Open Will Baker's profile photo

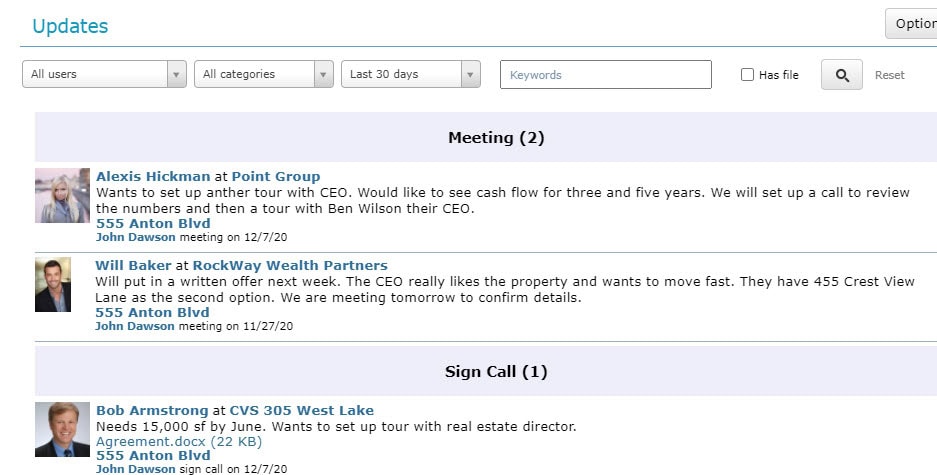tap(53, 284)
